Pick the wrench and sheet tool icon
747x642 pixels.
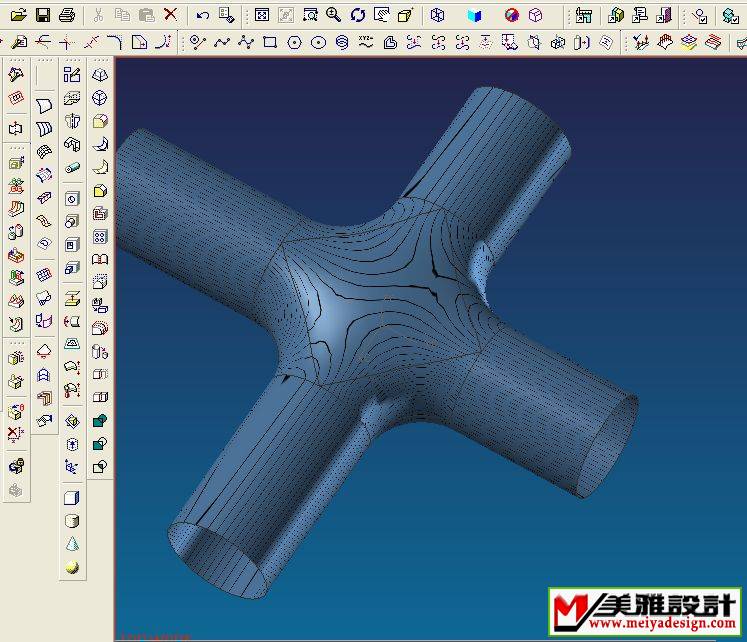click(19, 43)
